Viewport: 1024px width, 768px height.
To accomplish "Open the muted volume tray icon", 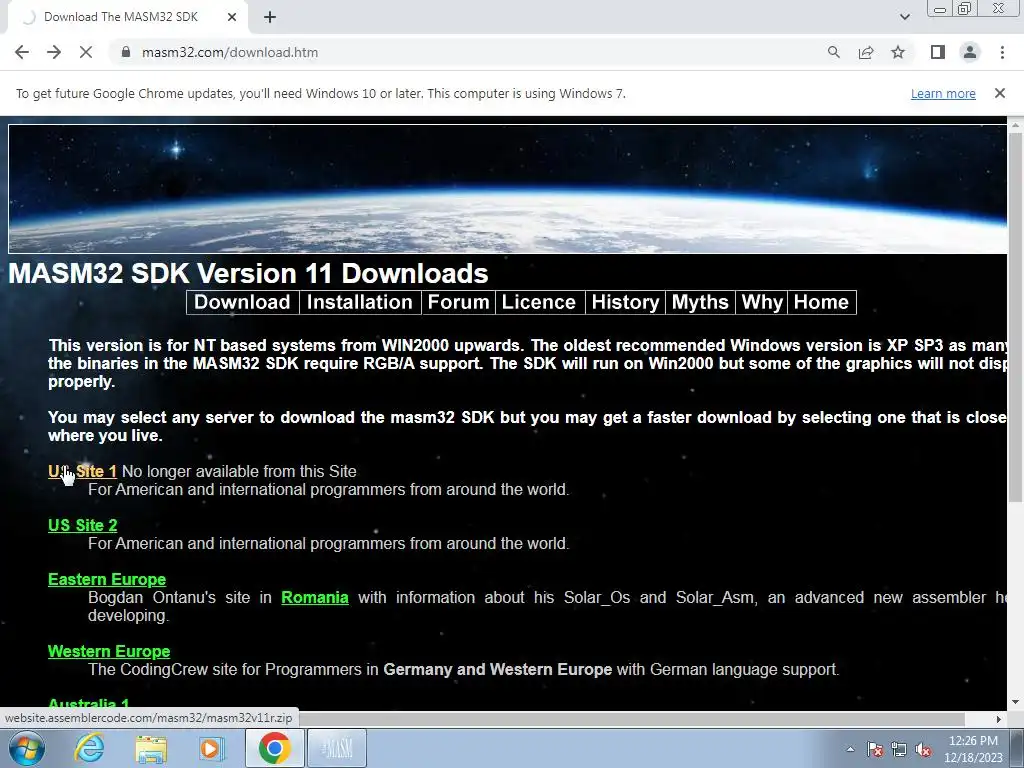I will 923,749.
